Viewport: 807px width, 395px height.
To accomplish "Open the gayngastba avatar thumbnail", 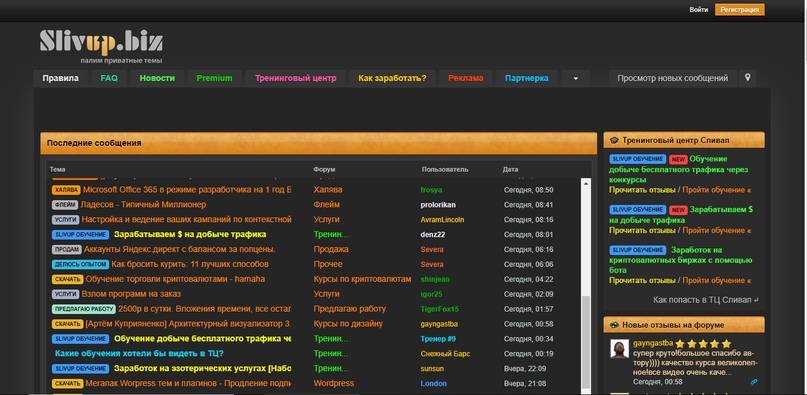I will click(619, 349).
